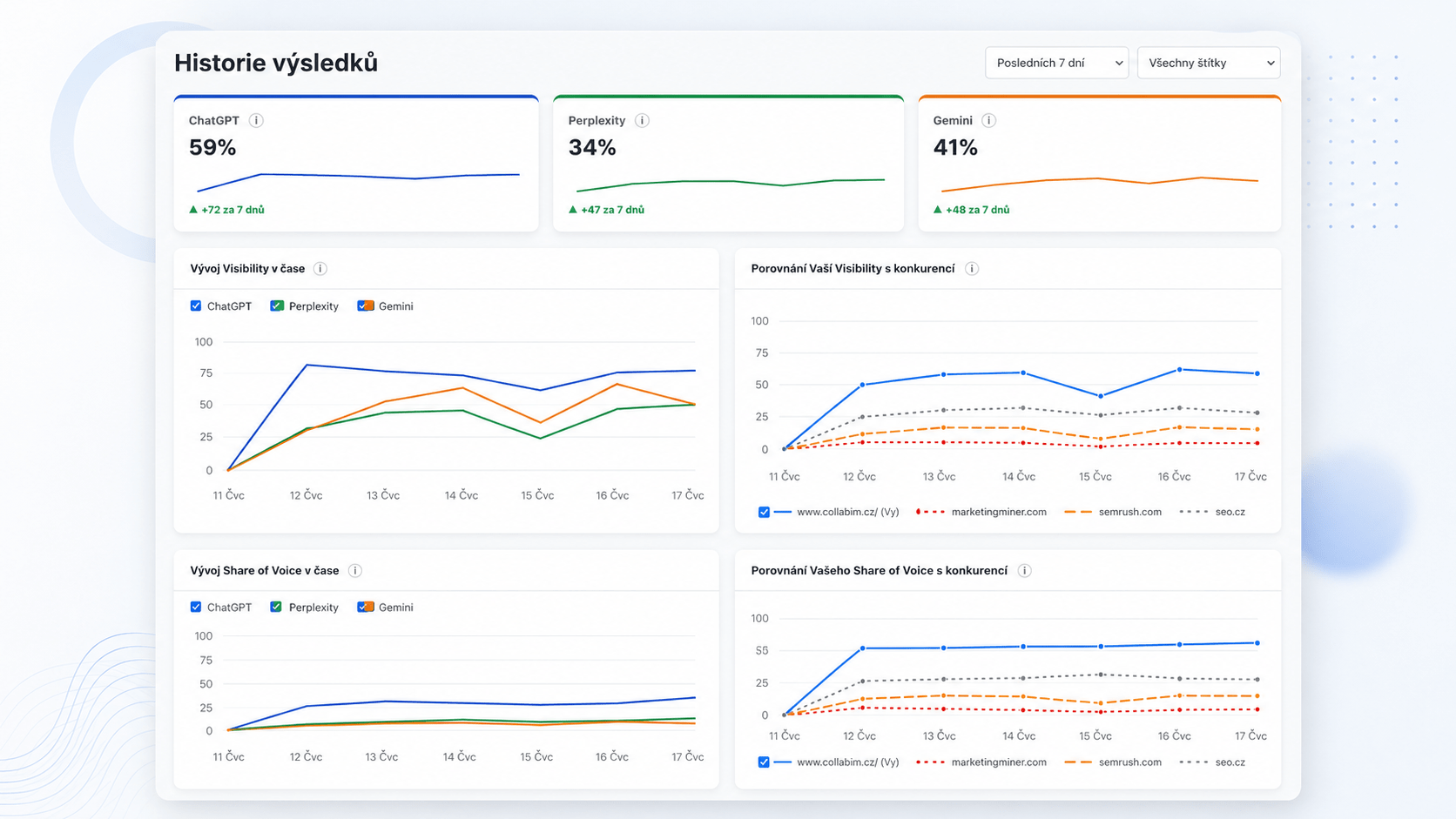Click 12 Čvc point on collabim Share of Voice line

click(863, 648)
